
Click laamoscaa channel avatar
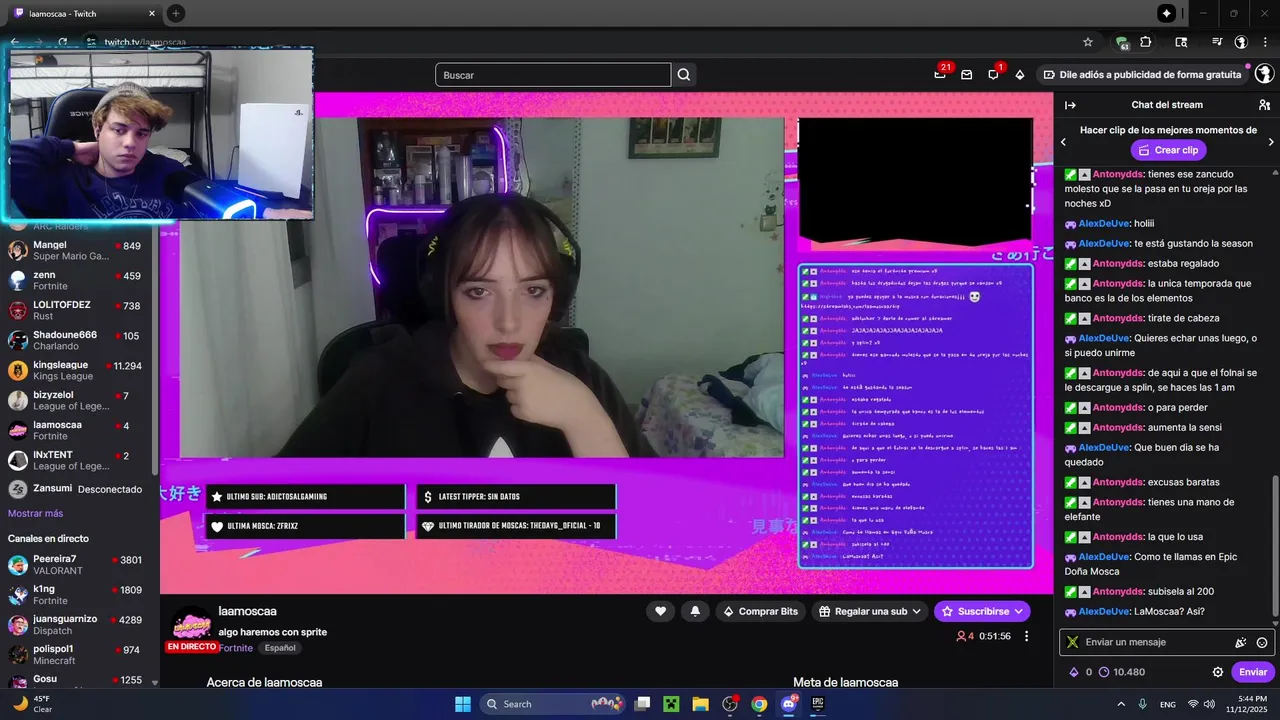pos(192,628)
